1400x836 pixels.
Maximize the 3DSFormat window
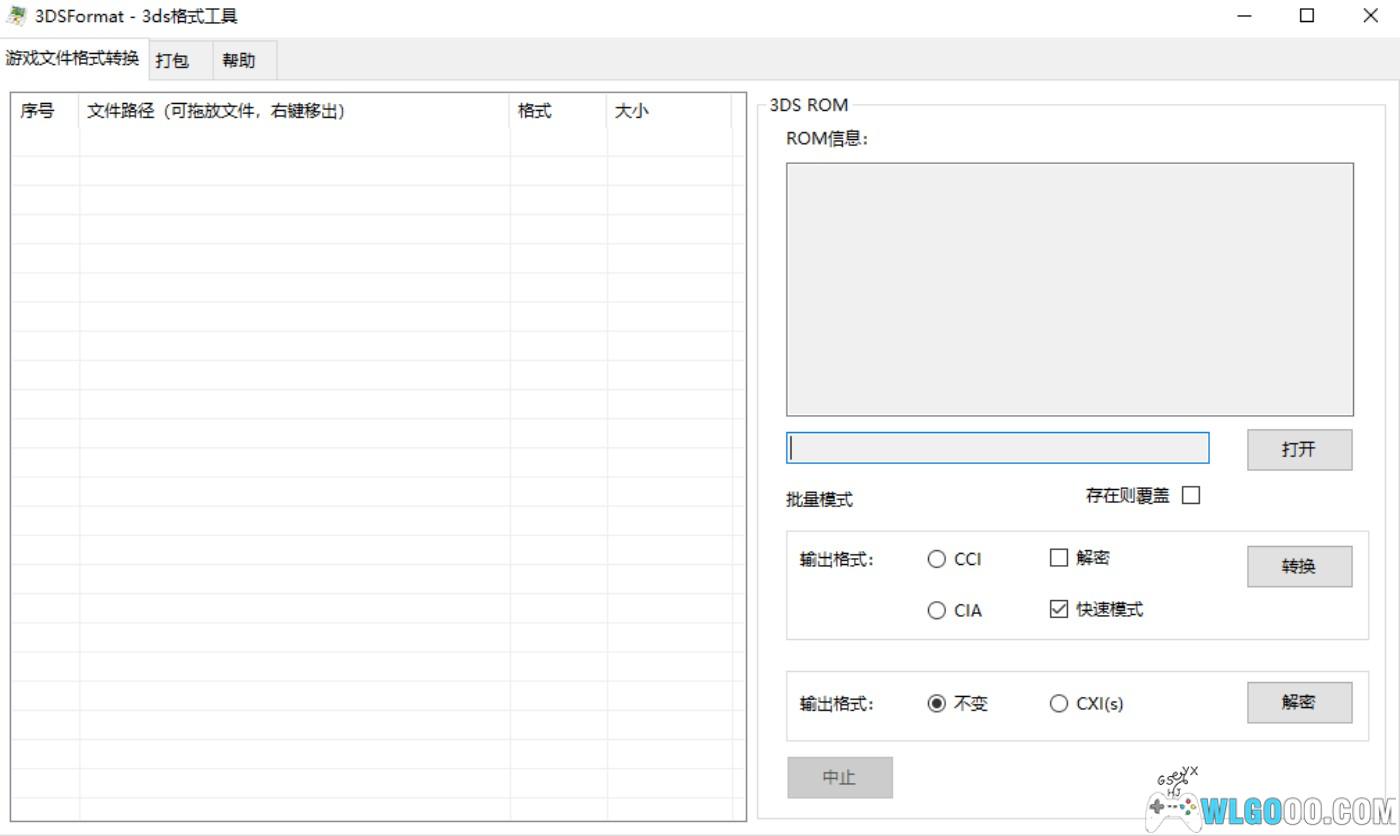[1307, 16]
